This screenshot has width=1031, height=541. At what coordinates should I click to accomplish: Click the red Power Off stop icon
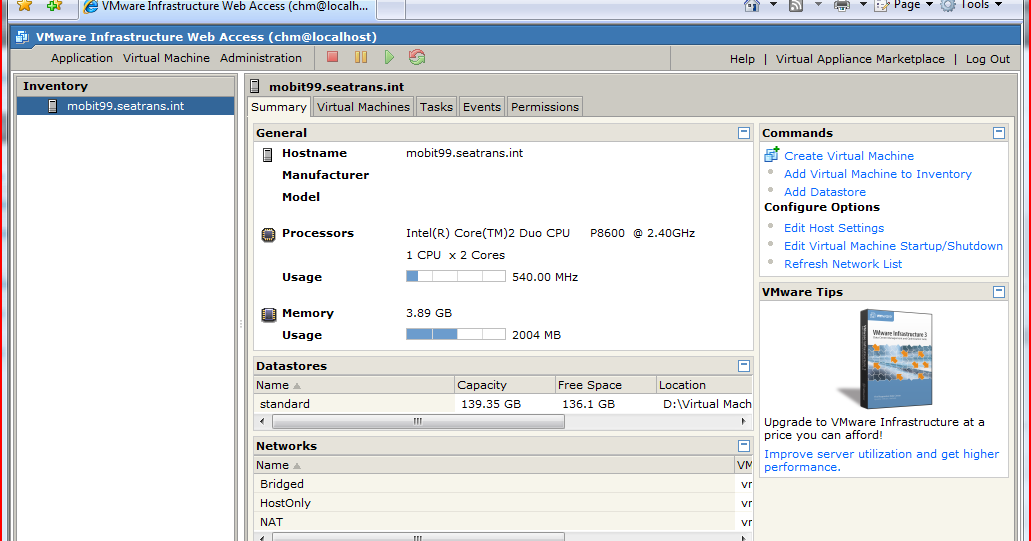click(x=333, y=57)
